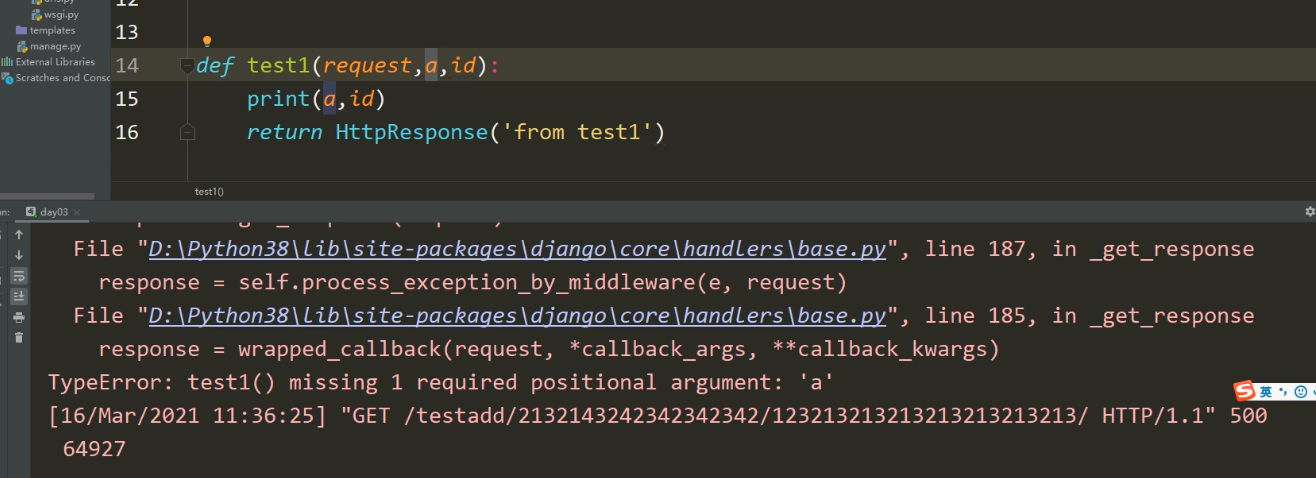The image size is (1316, 478).
Task: Click the fold end marker on line 16
Action: coord(187,131)
